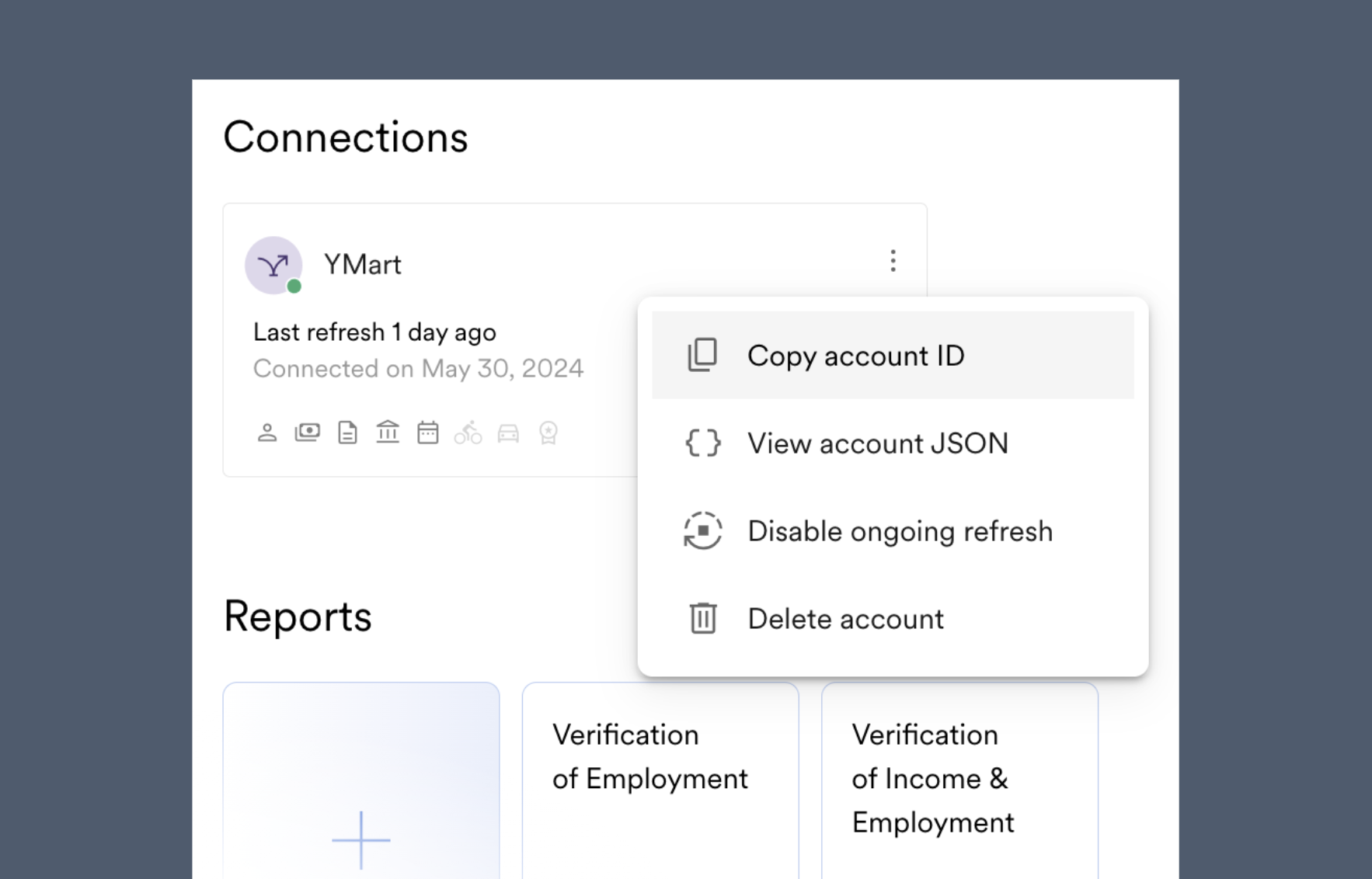Screen dimensions: 1372x879
Task: Click the bank institution icon
Action: [388, 433]
